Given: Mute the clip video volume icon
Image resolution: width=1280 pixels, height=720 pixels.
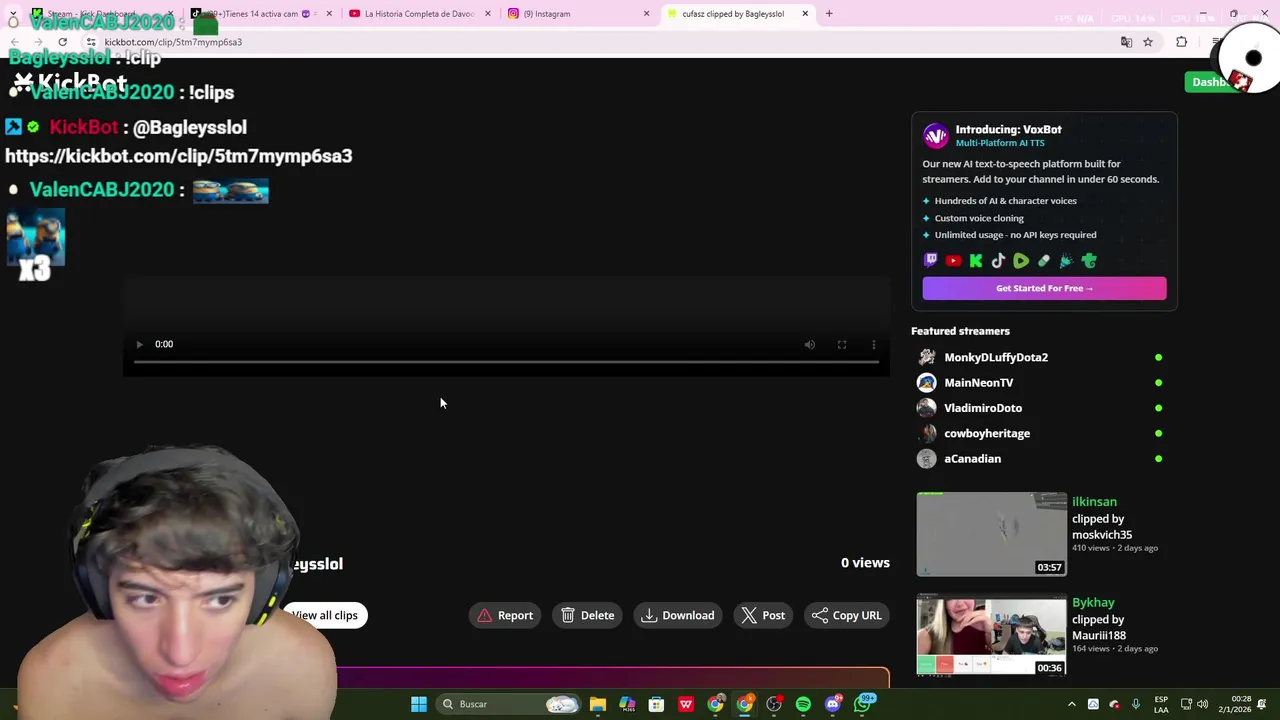Looking at the screenshot, I should pyautogui.click(x=810, y=344).
